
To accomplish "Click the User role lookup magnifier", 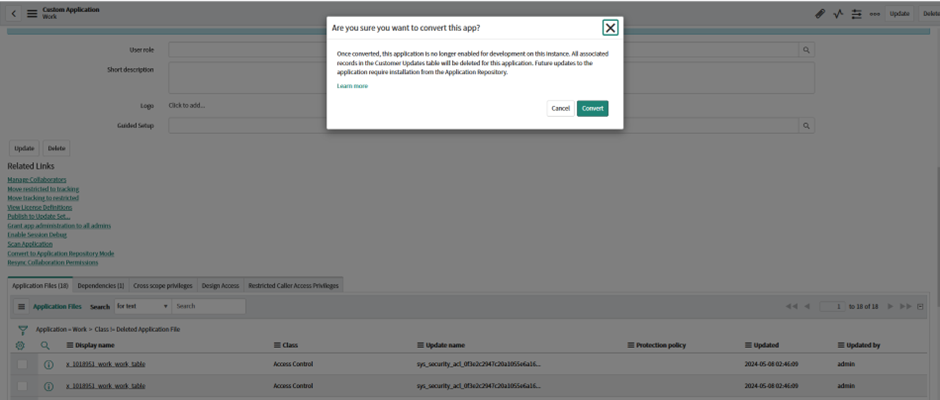I will [x=806, y=50].
